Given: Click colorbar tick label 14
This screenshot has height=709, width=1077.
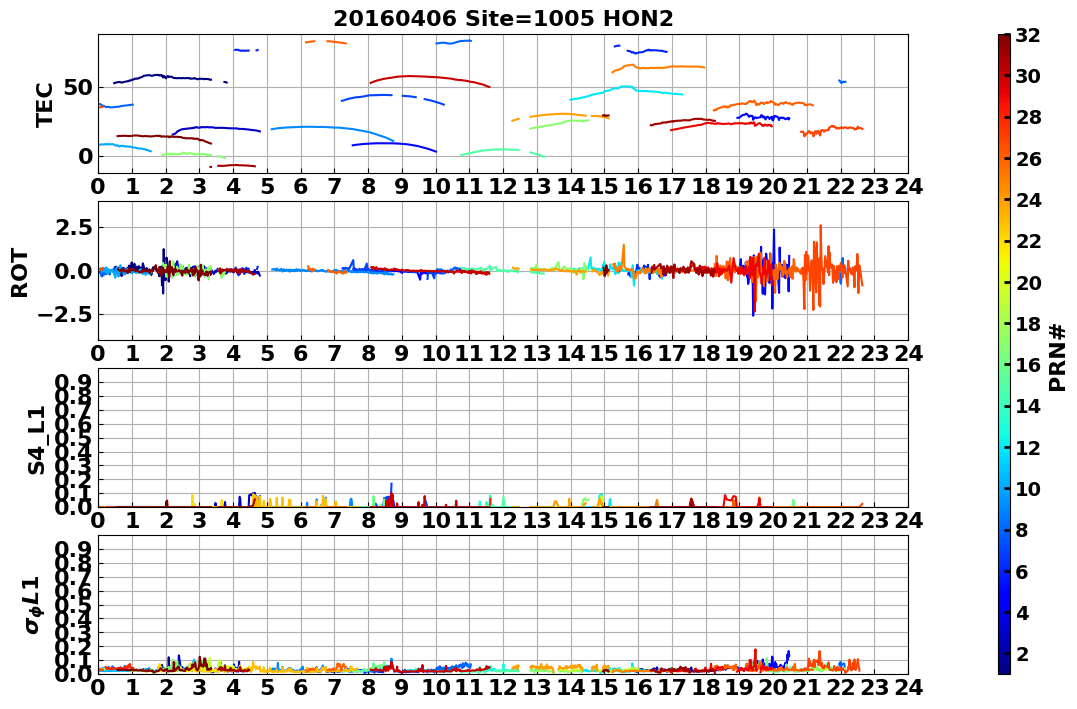Looking at the screenshot, I should click(x=1028, y=406).
